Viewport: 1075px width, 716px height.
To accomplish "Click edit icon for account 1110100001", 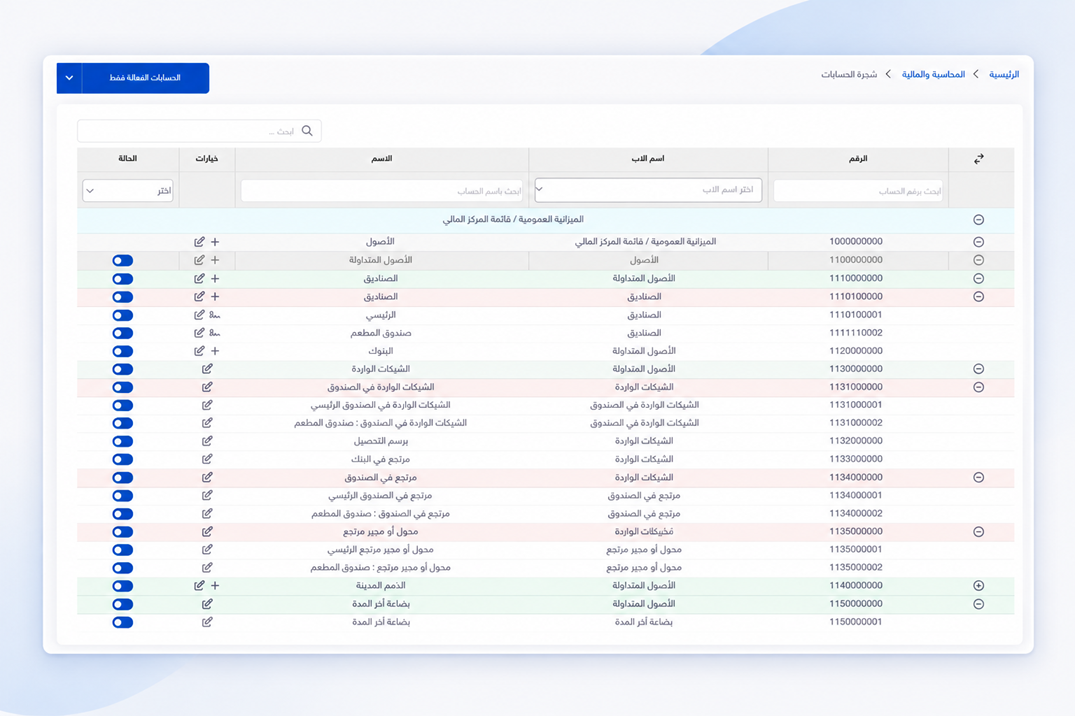I will tap(199, 315).
